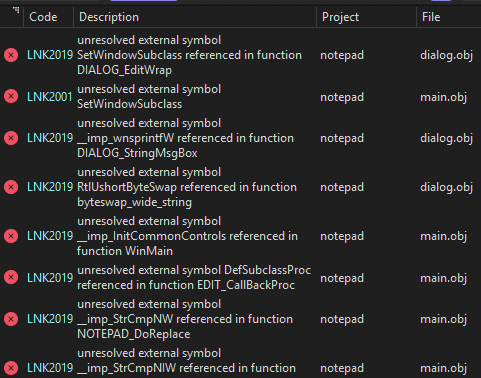Screen dimensions: 481x378
Task: Select the LNK2001 SetWindowSubclass description text
Action: [x=149, y=97]
